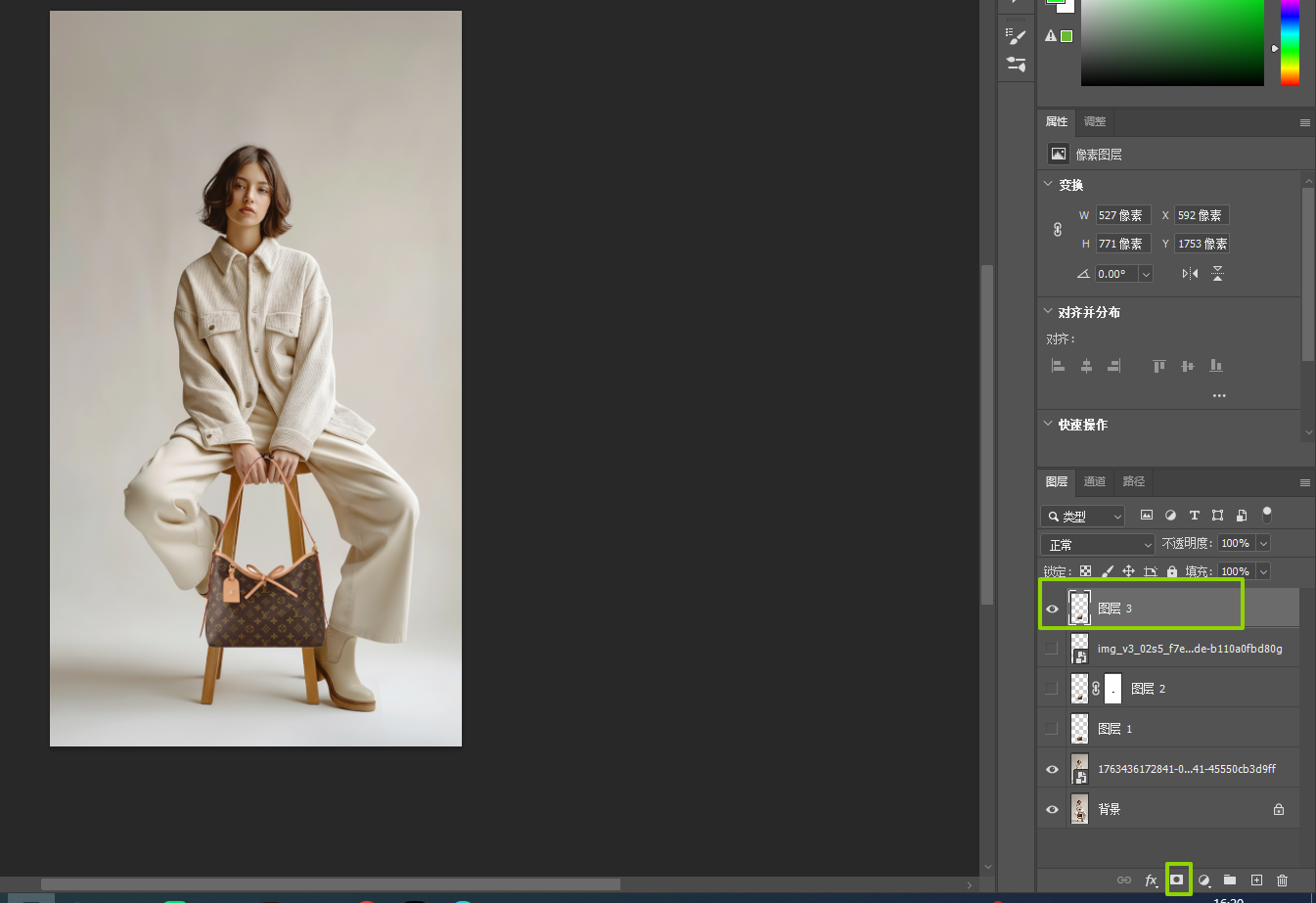This screenshot has height=903, width=1316.
Task: Flip horizontally in the transform section
Action: click(1190, 274)
